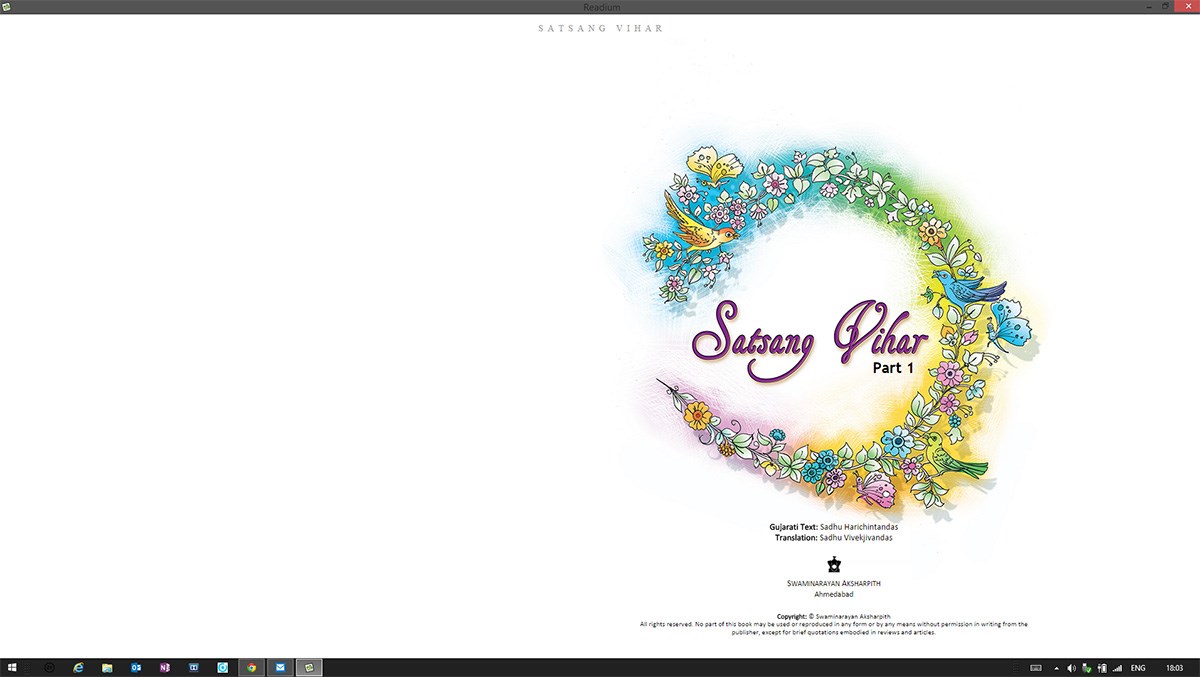Open File Explorer from the taskbar
Image resolution: width=1200 pixels, height=677 pixels.
coord(107,667)
